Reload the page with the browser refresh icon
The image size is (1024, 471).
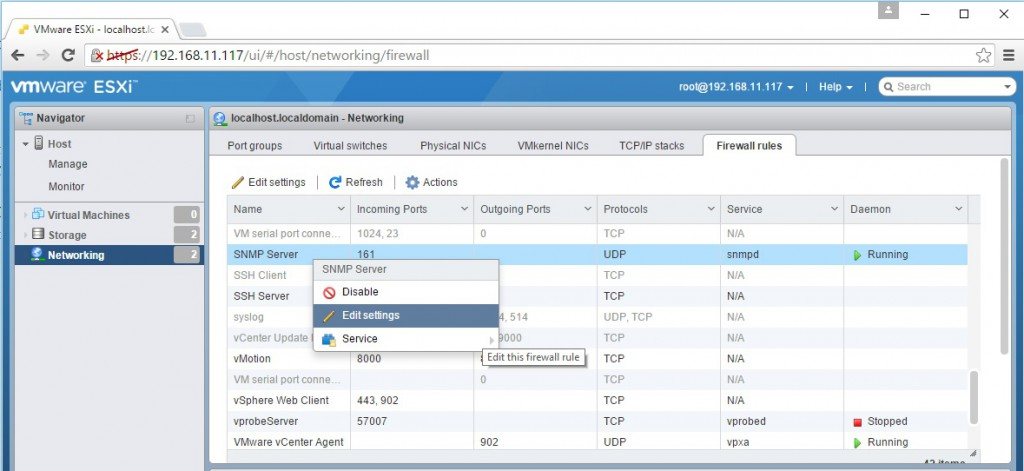pyautogui.click(x=68, y=56)
